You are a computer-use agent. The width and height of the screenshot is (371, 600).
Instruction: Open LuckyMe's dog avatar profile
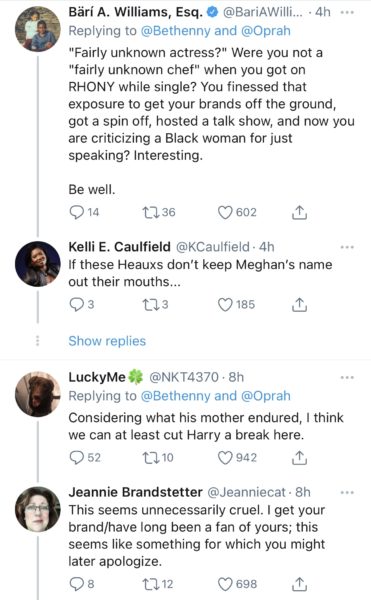37,394
